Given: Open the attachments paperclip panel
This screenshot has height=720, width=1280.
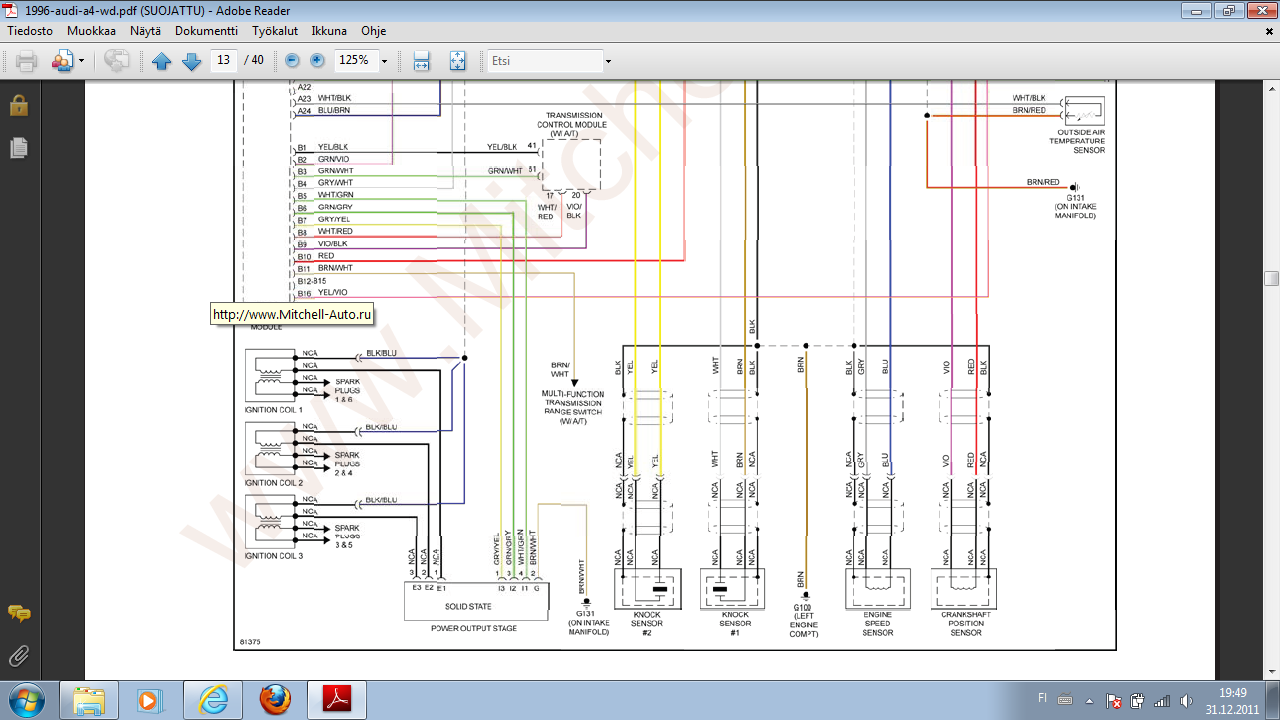Looking at the screenshot, I should click(x=18, y=656).
